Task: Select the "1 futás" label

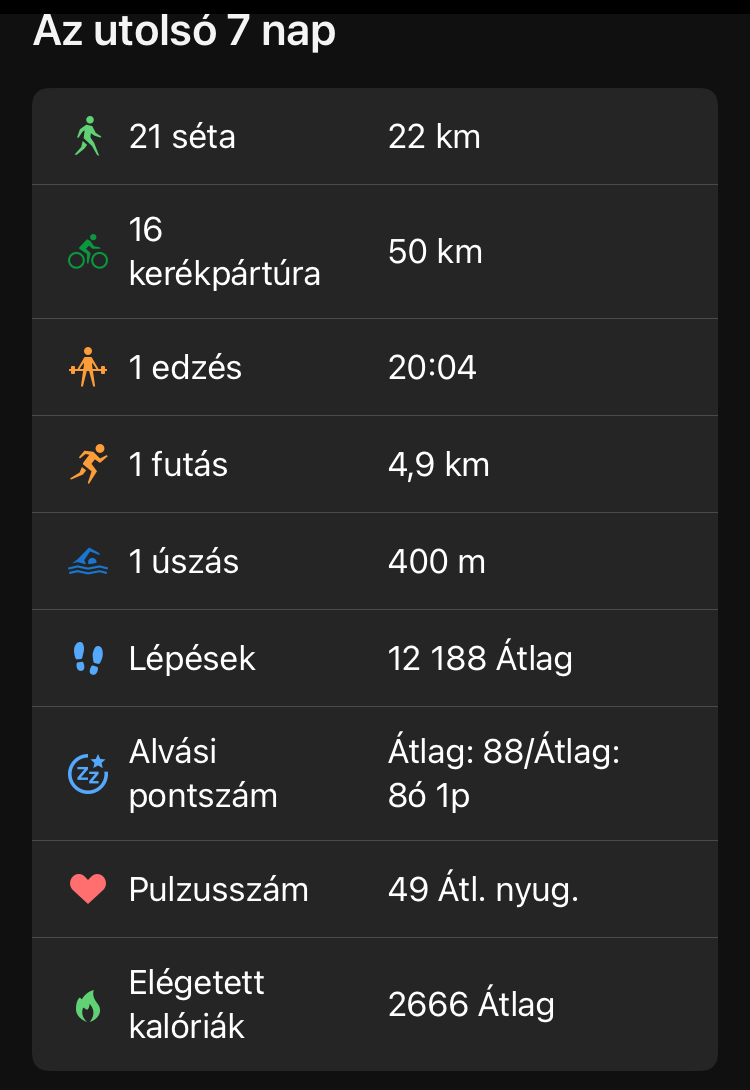Action: pyautogui.click(x=178, y=465)
